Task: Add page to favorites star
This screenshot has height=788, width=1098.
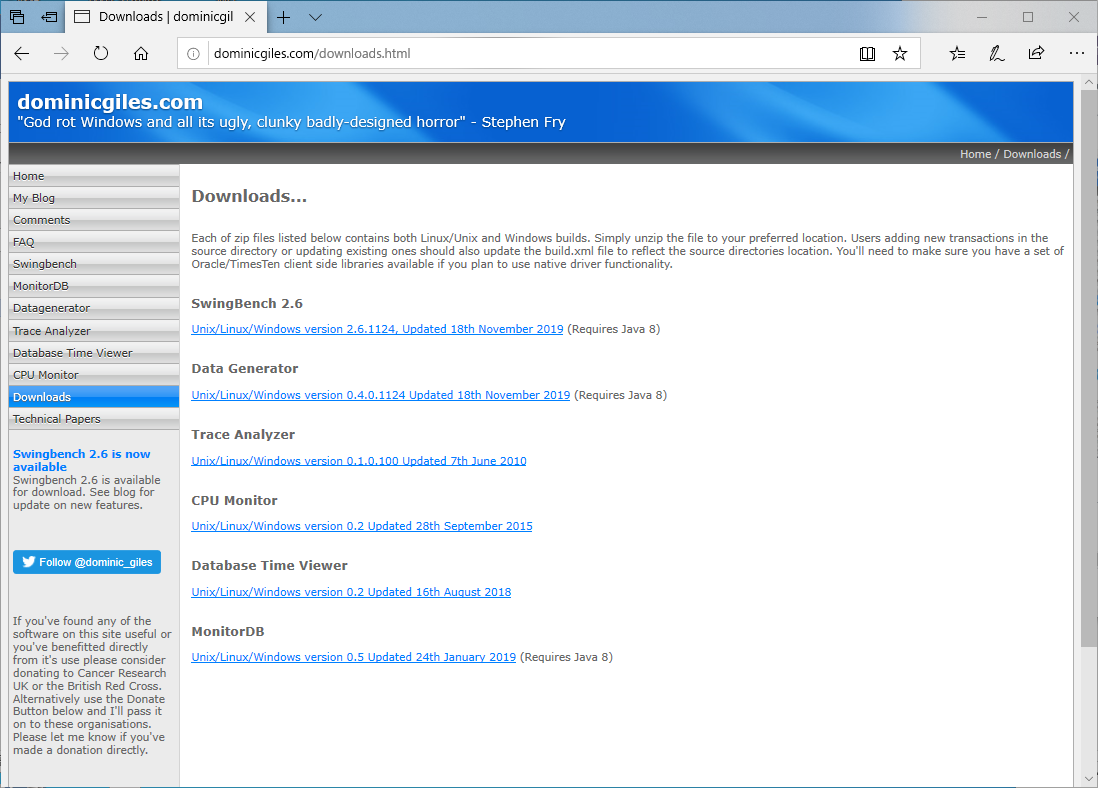Action: coord(900,53)
